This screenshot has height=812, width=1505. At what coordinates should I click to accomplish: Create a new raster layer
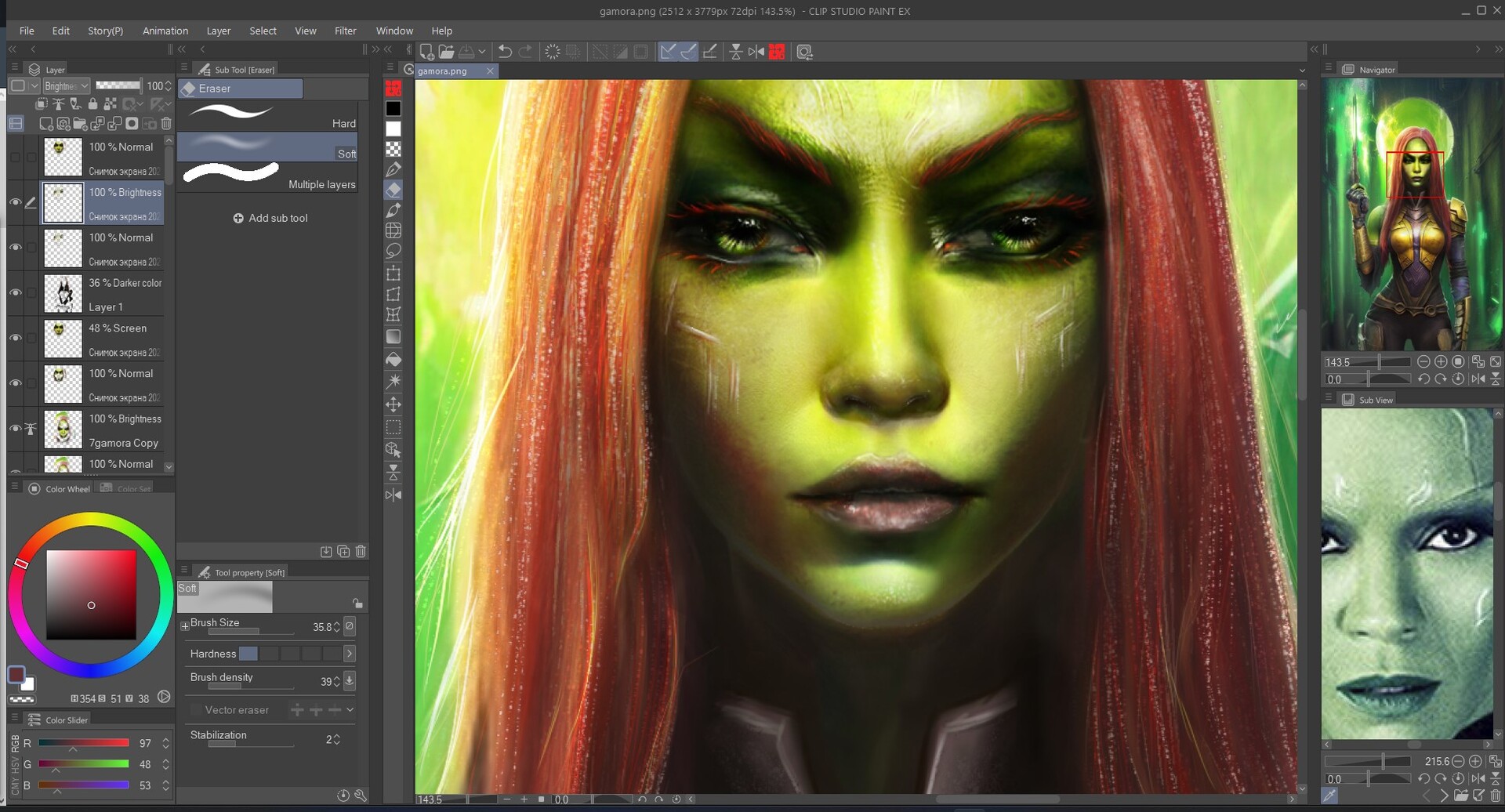[45, 124]
